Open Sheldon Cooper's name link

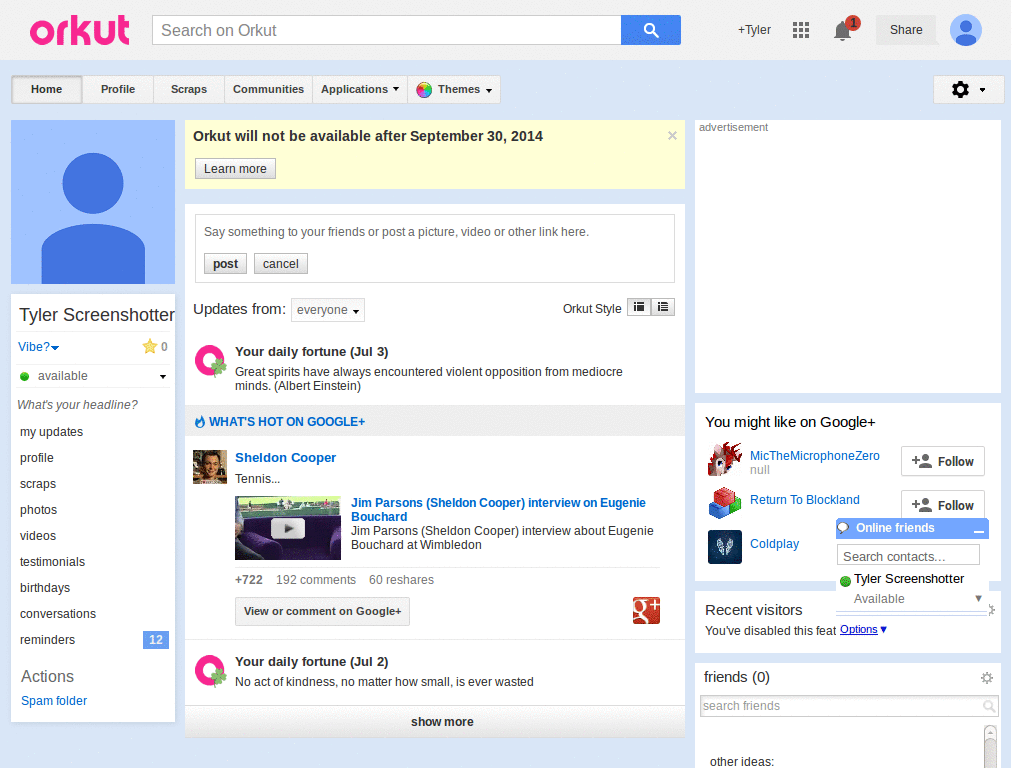pos(285,458)
